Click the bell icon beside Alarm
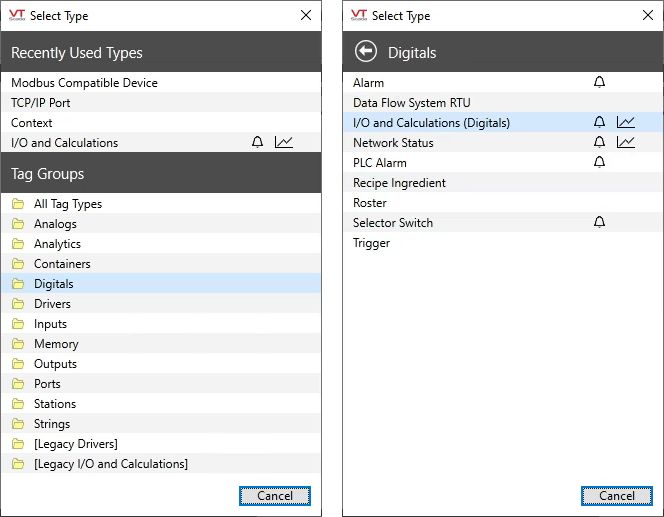 pyautogui.click(x=599, y=82)
